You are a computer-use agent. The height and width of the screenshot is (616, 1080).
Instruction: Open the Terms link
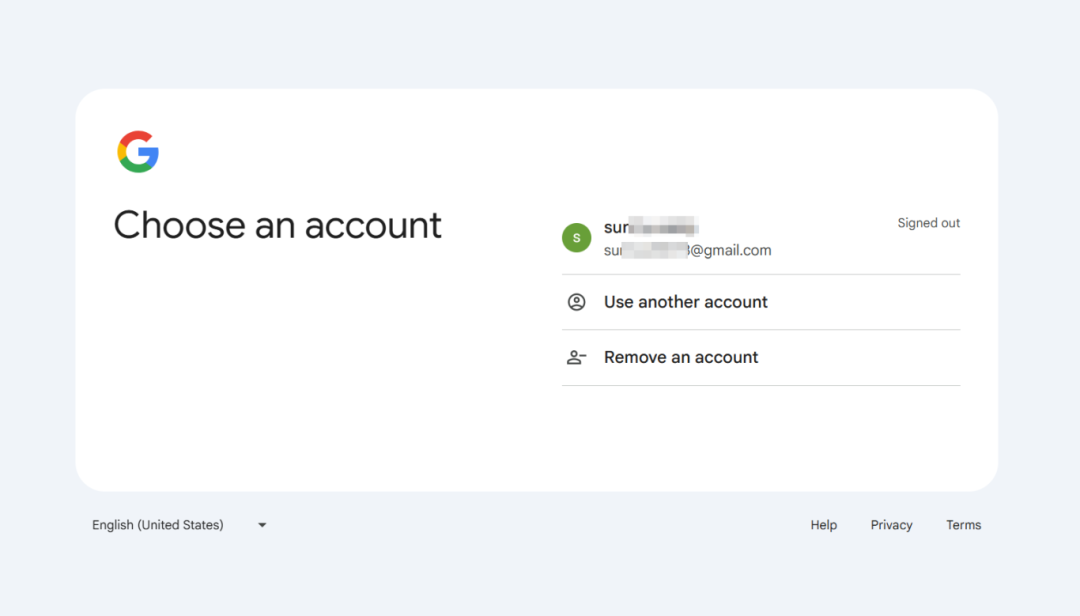tap(963, 525)
